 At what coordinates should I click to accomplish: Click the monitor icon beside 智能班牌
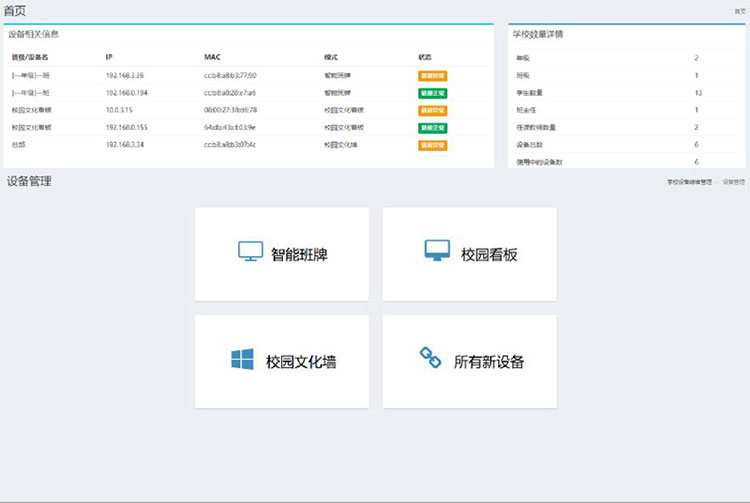(x=251, y=251)
